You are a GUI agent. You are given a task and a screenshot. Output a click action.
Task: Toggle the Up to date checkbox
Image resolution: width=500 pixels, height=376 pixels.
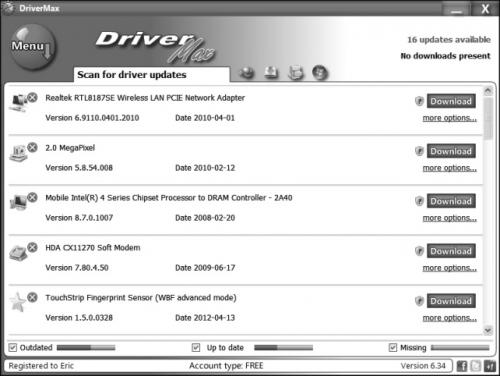coord(196,348)
